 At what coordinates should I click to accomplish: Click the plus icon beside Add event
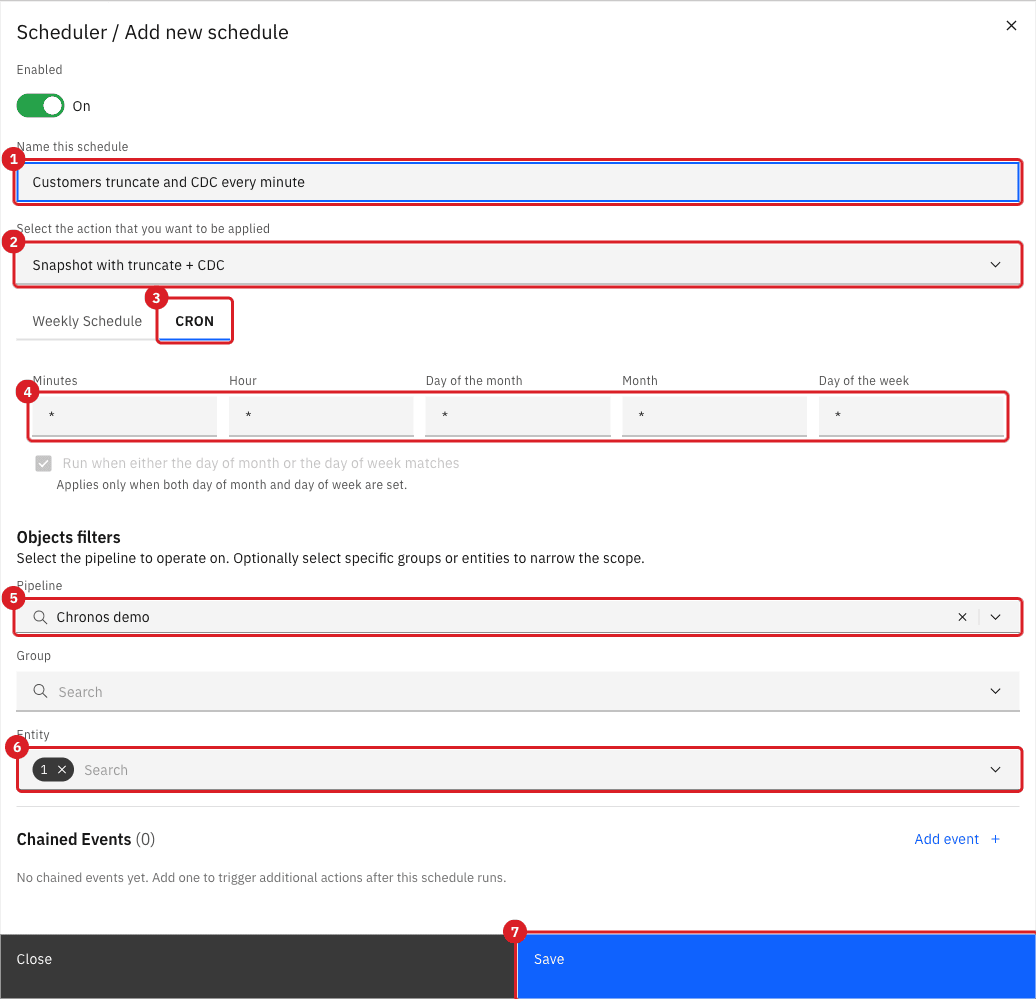click(x=995, y=839)
